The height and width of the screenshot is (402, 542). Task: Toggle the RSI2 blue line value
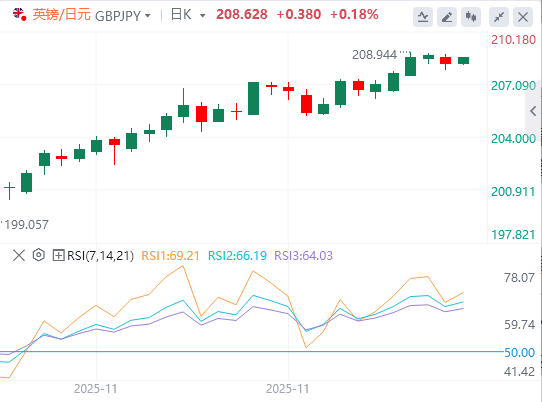click(x=237, y=256)
